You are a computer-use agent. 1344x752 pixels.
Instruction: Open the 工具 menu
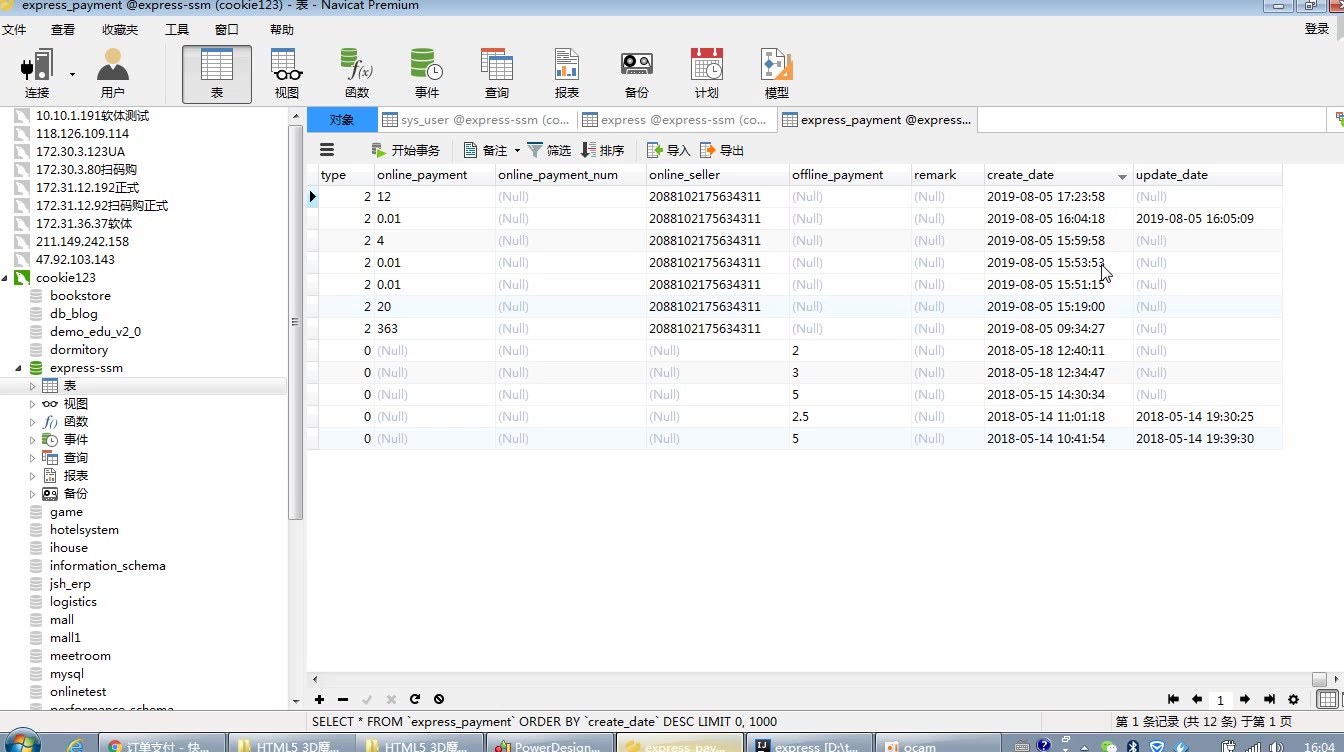pyautogui.click(x=176, y=30)
